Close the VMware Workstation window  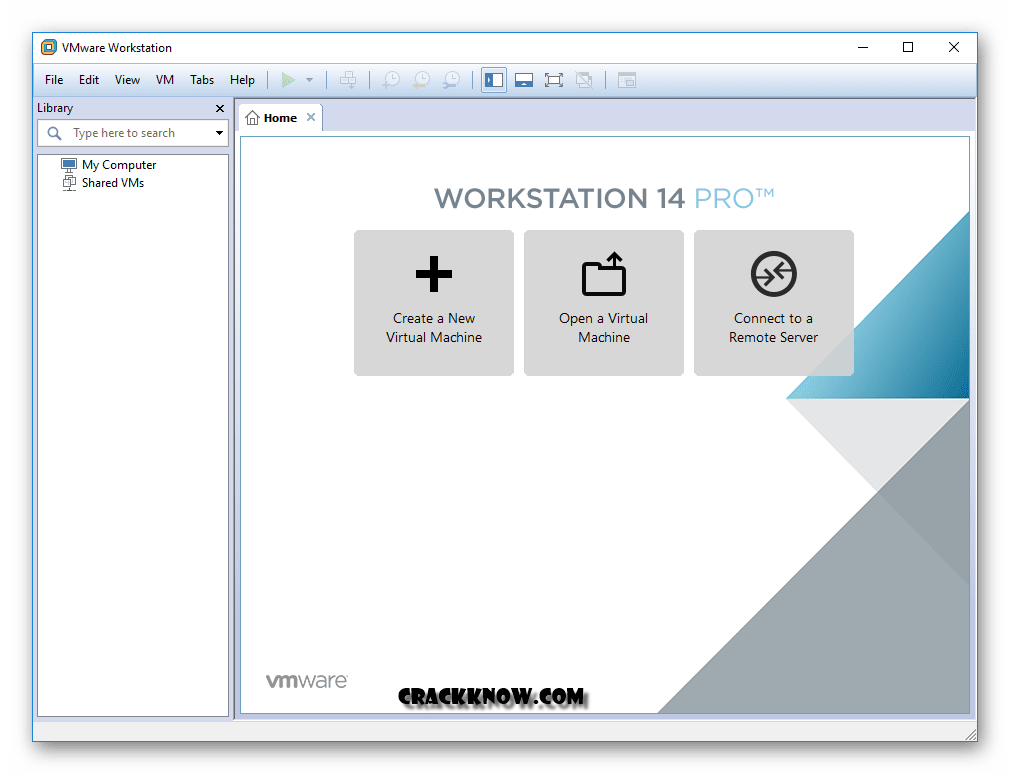(954, 47)
